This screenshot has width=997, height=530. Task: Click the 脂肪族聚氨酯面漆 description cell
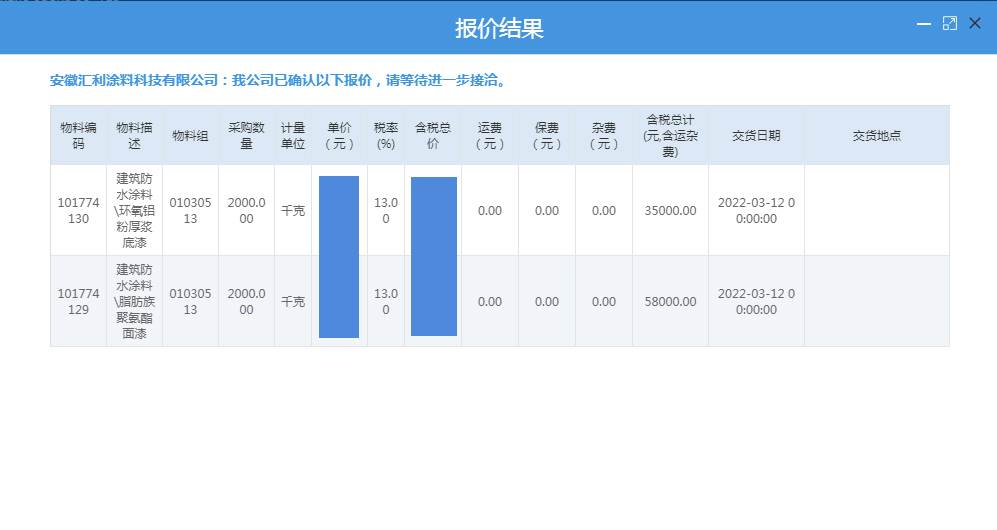click(x=134, y=301)
